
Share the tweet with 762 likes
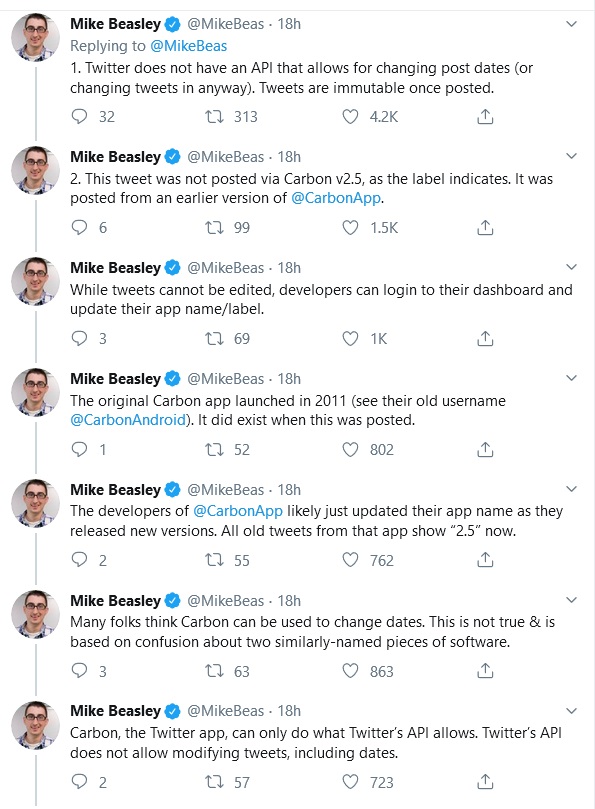point(485,560)
